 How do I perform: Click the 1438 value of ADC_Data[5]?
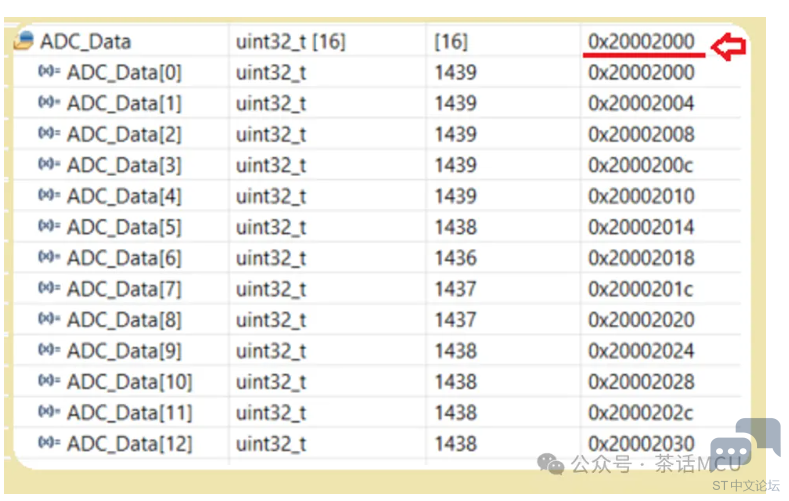click(455, 227)
